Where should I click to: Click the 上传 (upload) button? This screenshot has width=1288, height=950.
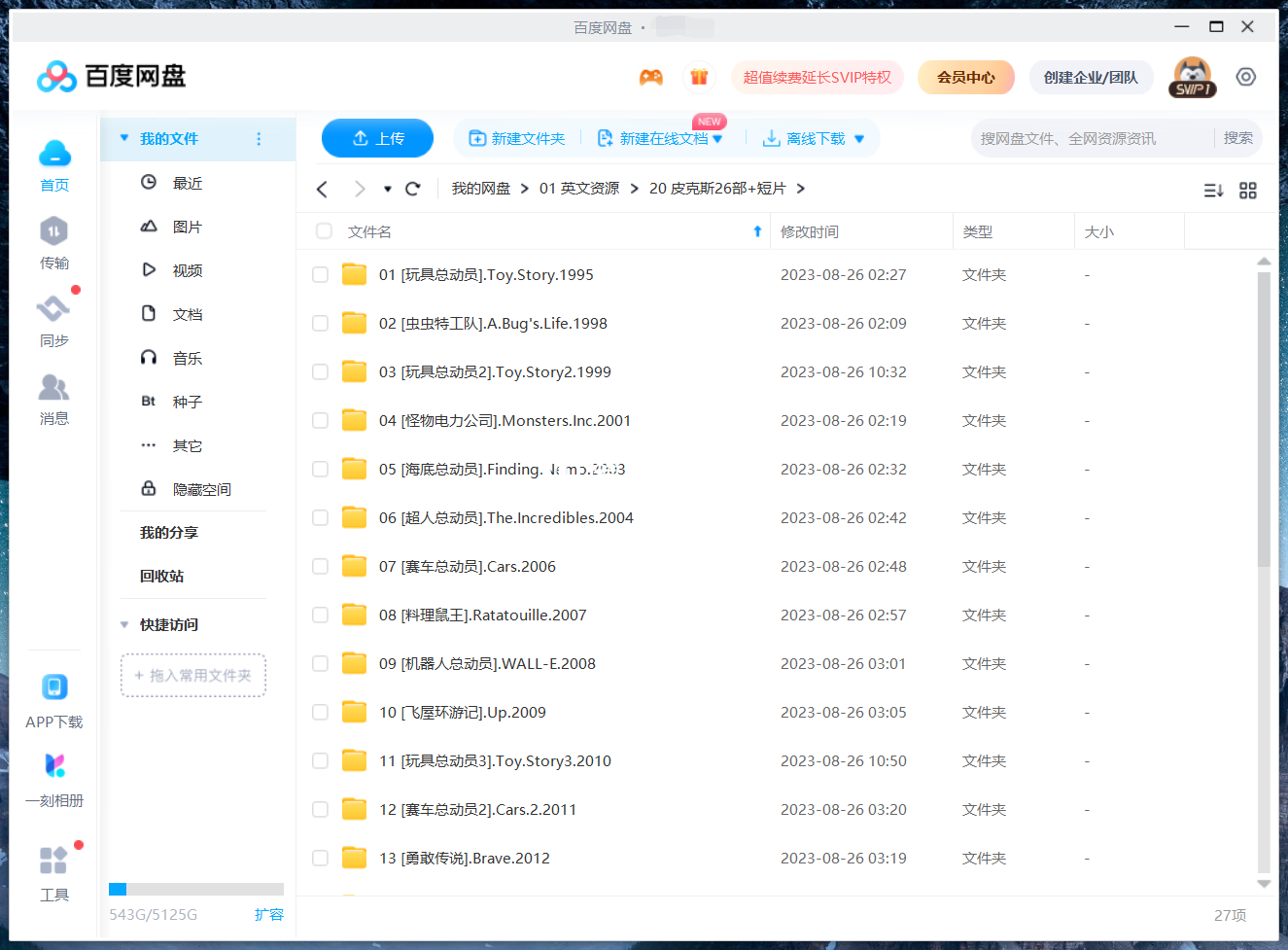coord(377,138)
